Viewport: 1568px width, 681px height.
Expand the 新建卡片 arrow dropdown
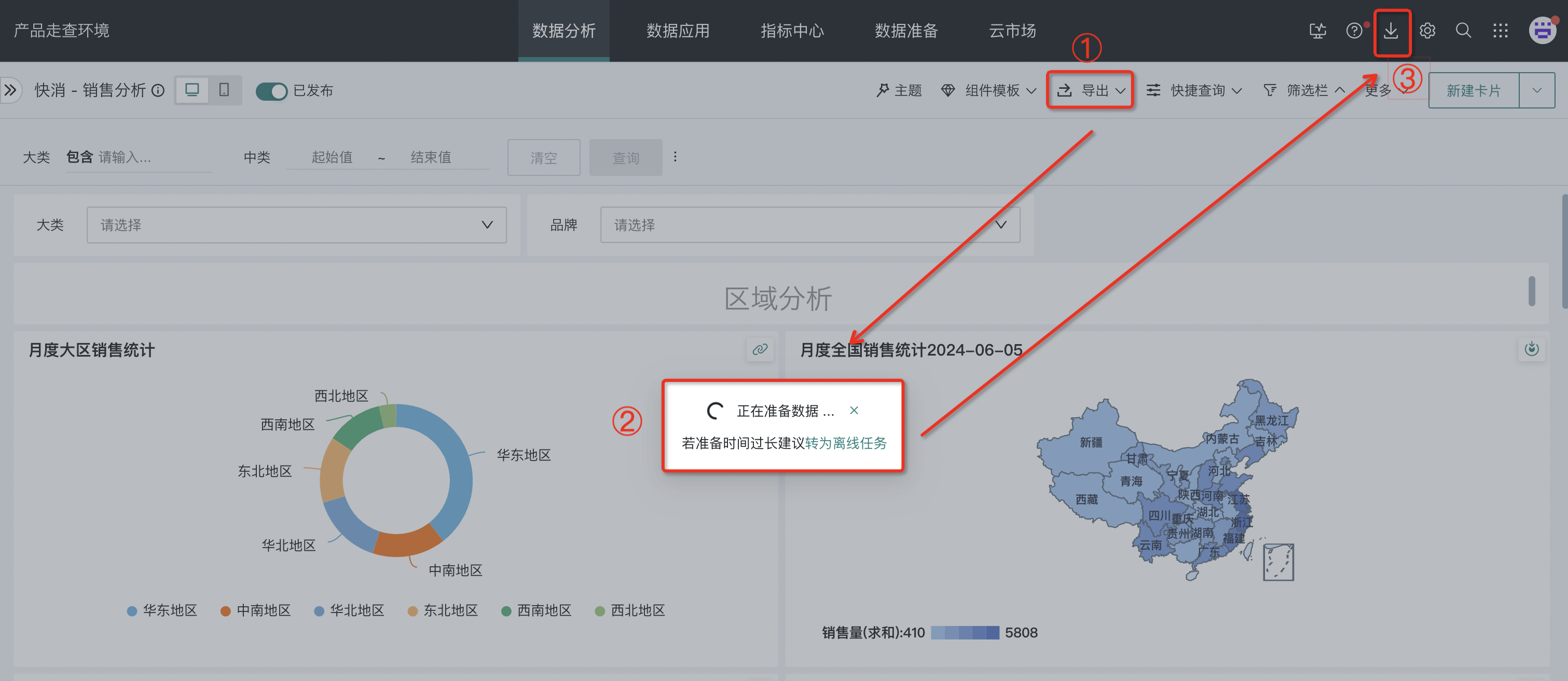[x=1536, y=91]
